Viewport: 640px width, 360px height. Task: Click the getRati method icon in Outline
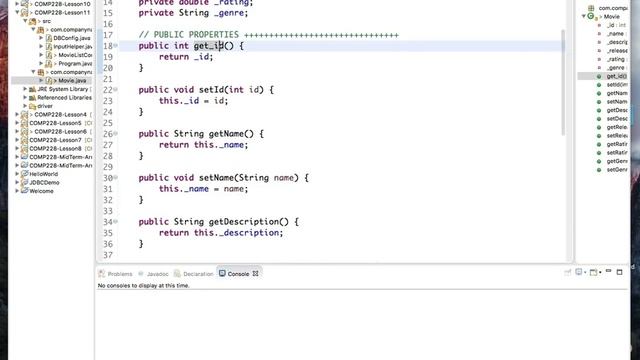coord(599,144)
